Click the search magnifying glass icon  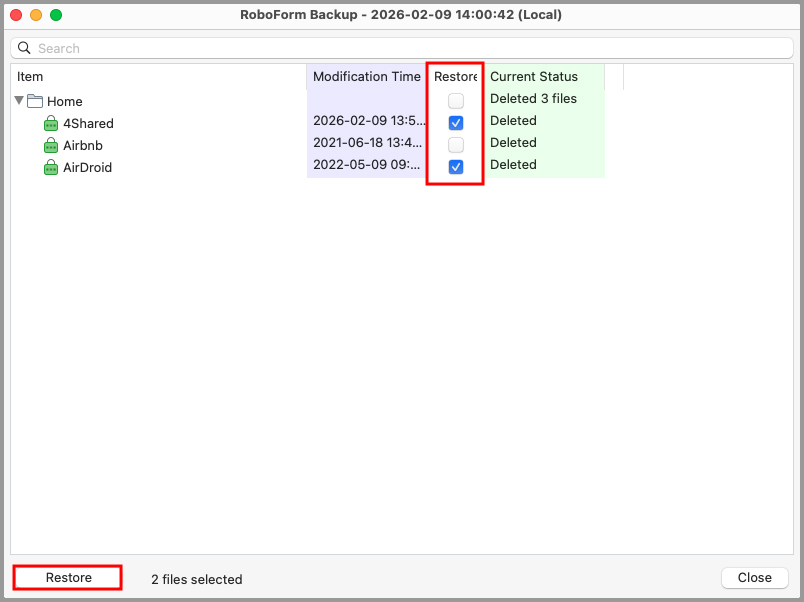(x=24, y=48)
